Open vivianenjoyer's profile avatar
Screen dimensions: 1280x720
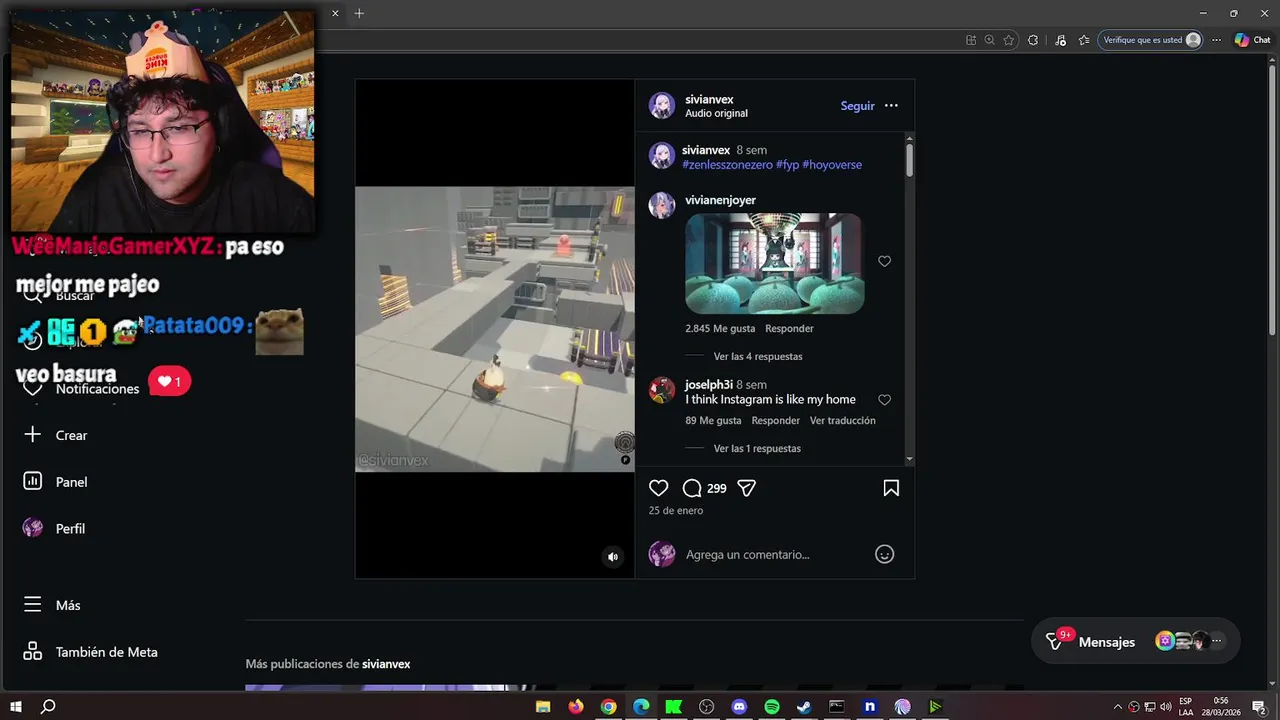tap(661, 205)
